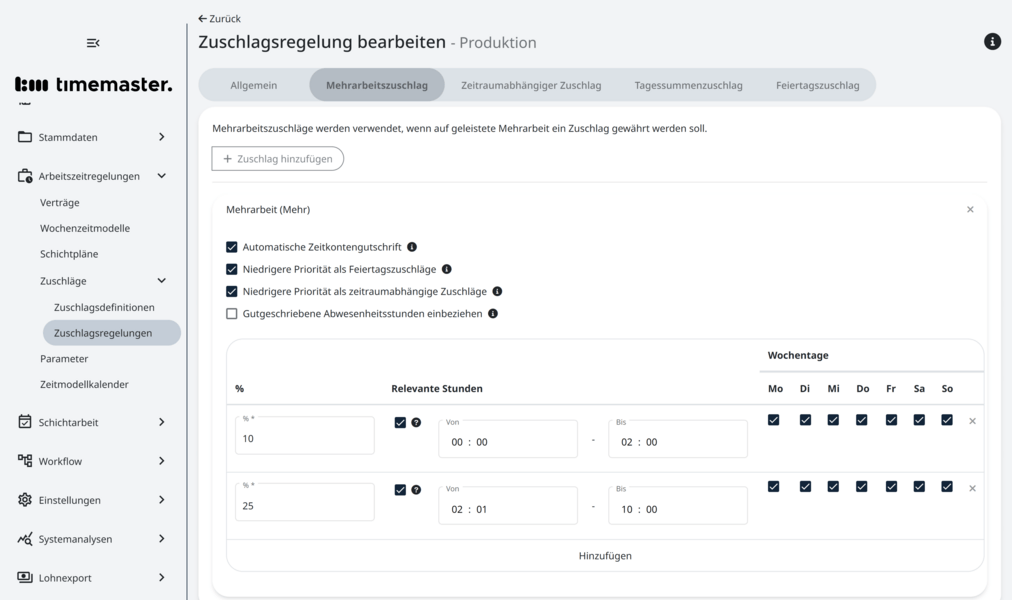This screenshot has width=1012, height=600.
Task: Close the Mehrarbeit (Mehr) panel
Action: point(970,210)
